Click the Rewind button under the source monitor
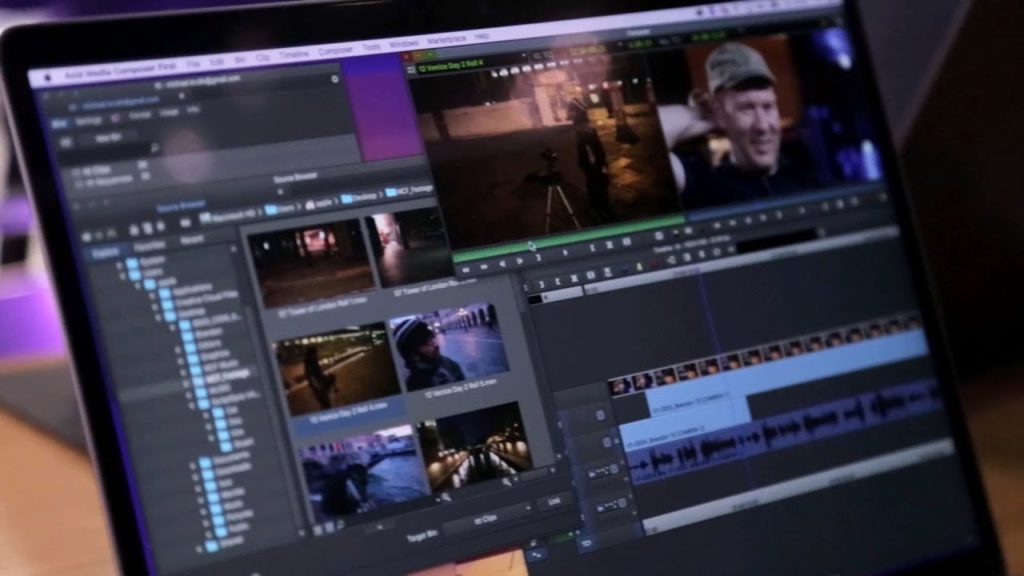The width and height of the screenshot is (1024, 576). [x=466, y=268]
